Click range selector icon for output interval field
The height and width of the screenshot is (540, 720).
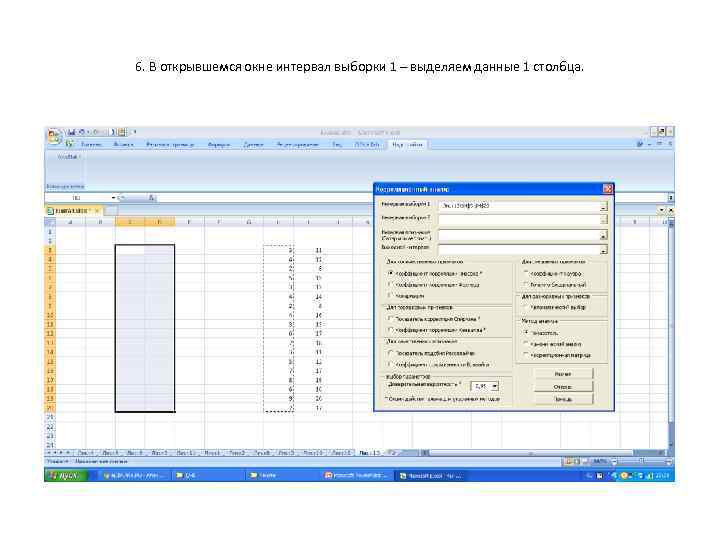coord(603,250)
